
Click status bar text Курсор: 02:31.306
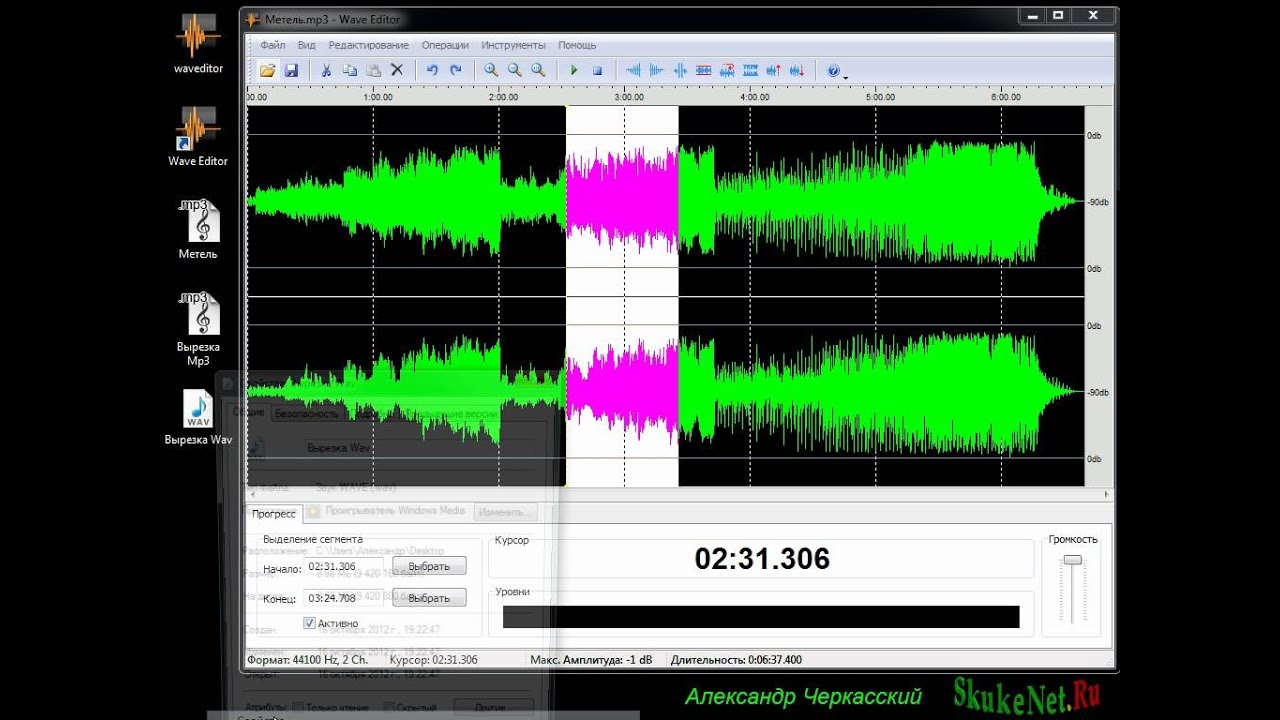click(x=433, y=660)
